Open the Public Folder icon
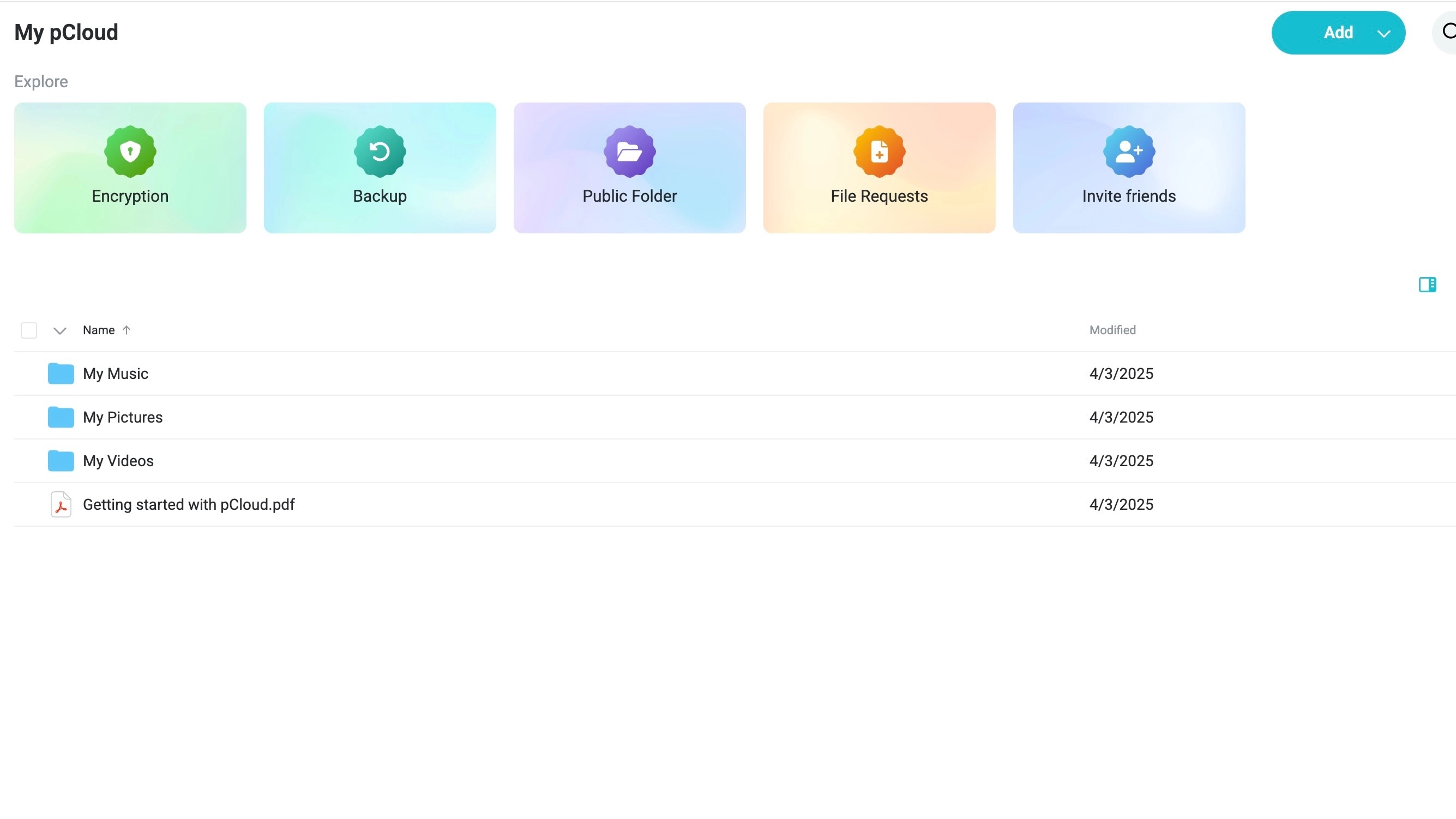Image resolution: width=1456 pixels, height=819 pixels. pos(630,152)
